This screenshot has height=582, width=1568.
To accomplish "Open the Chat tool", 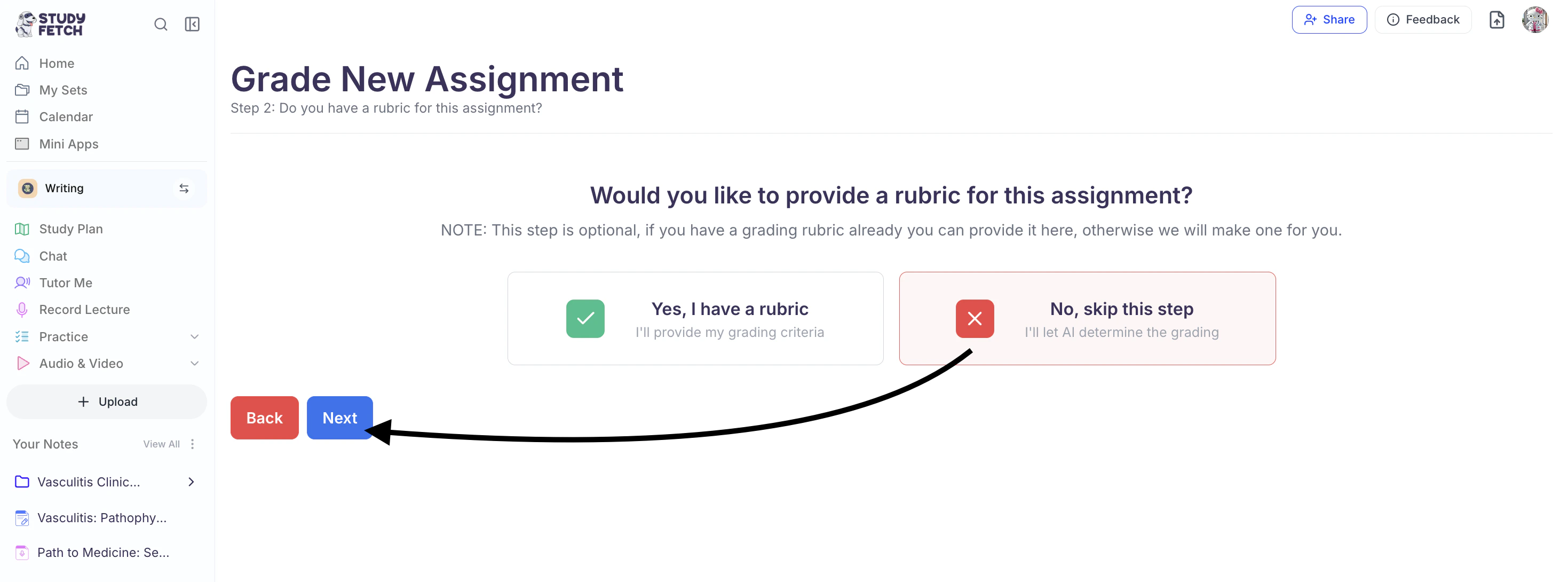I will (53, 256).
